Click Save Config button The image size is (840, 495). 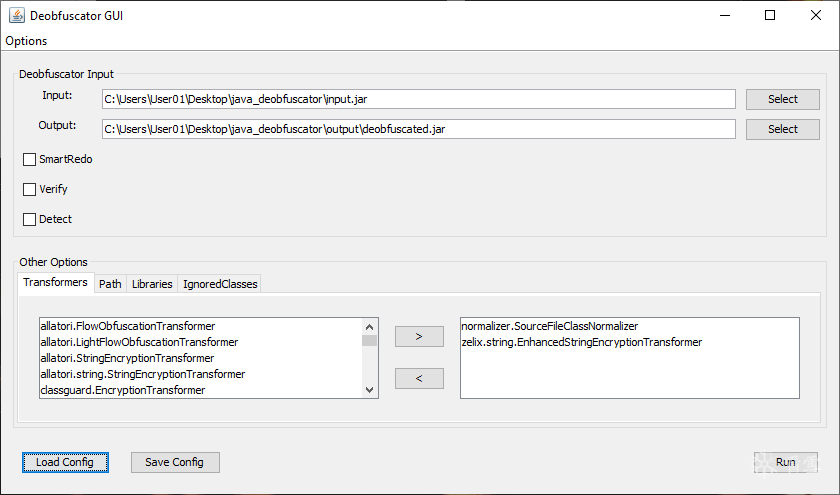click(175, 462)
